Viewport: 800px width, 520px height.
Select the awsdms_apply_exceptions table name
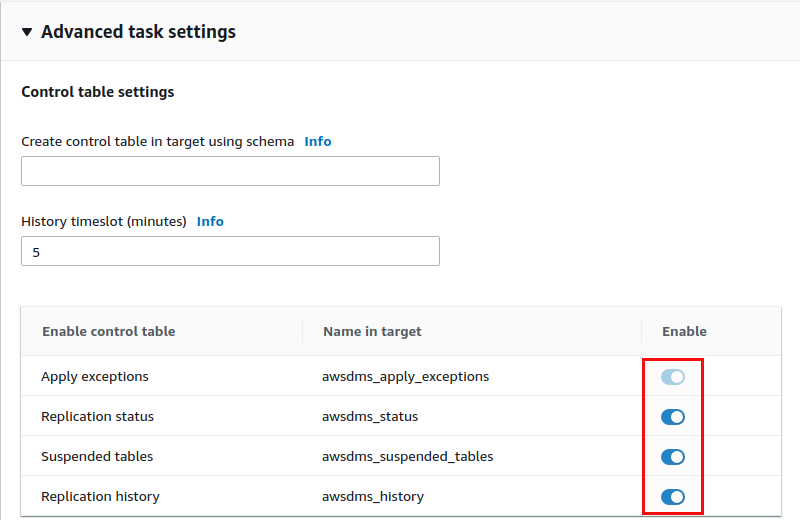coord(406,377)
